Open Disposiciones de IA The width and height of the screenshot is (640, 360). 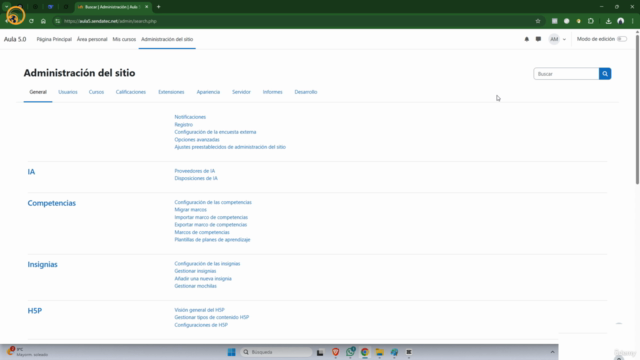(196, 178)
